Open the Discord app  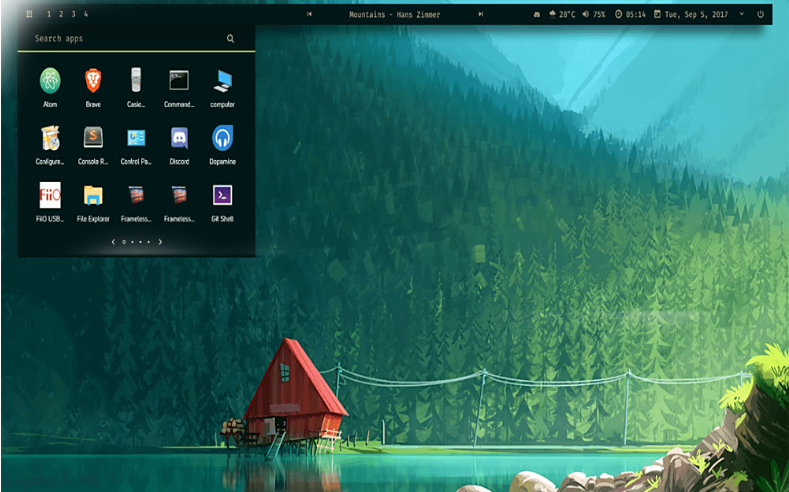click(x=179, y=138)
